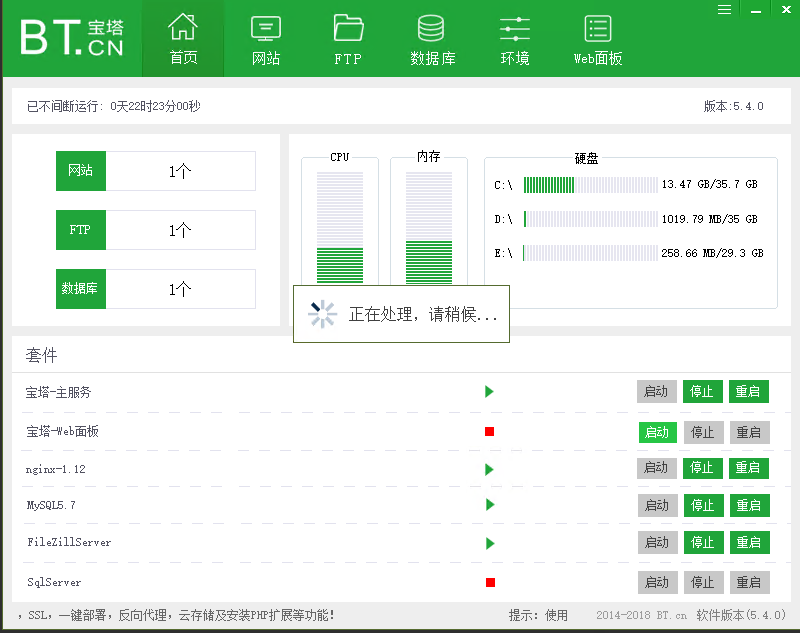The height and width of the screenshot is (633, 800).
Task: Click the green 网站 count tile
Action: point(81,171)
